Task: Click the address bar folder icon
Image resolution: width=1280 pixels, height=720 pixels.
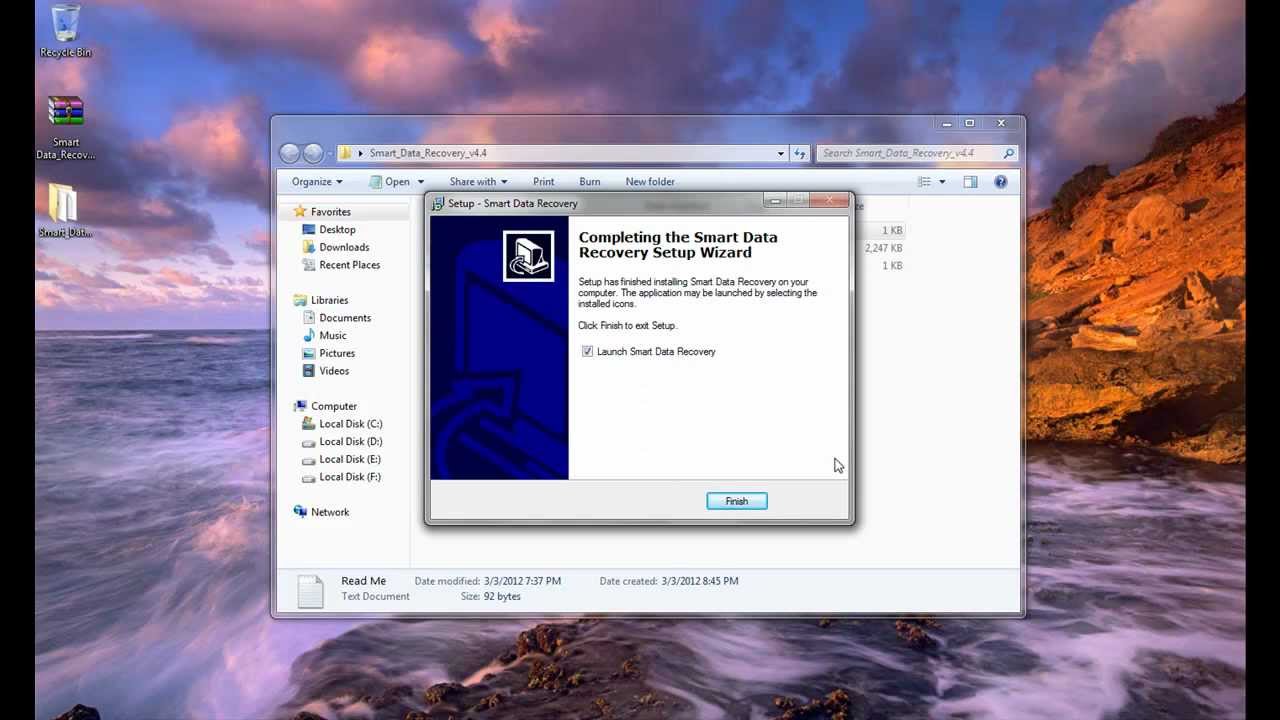Action: [345, 153]
